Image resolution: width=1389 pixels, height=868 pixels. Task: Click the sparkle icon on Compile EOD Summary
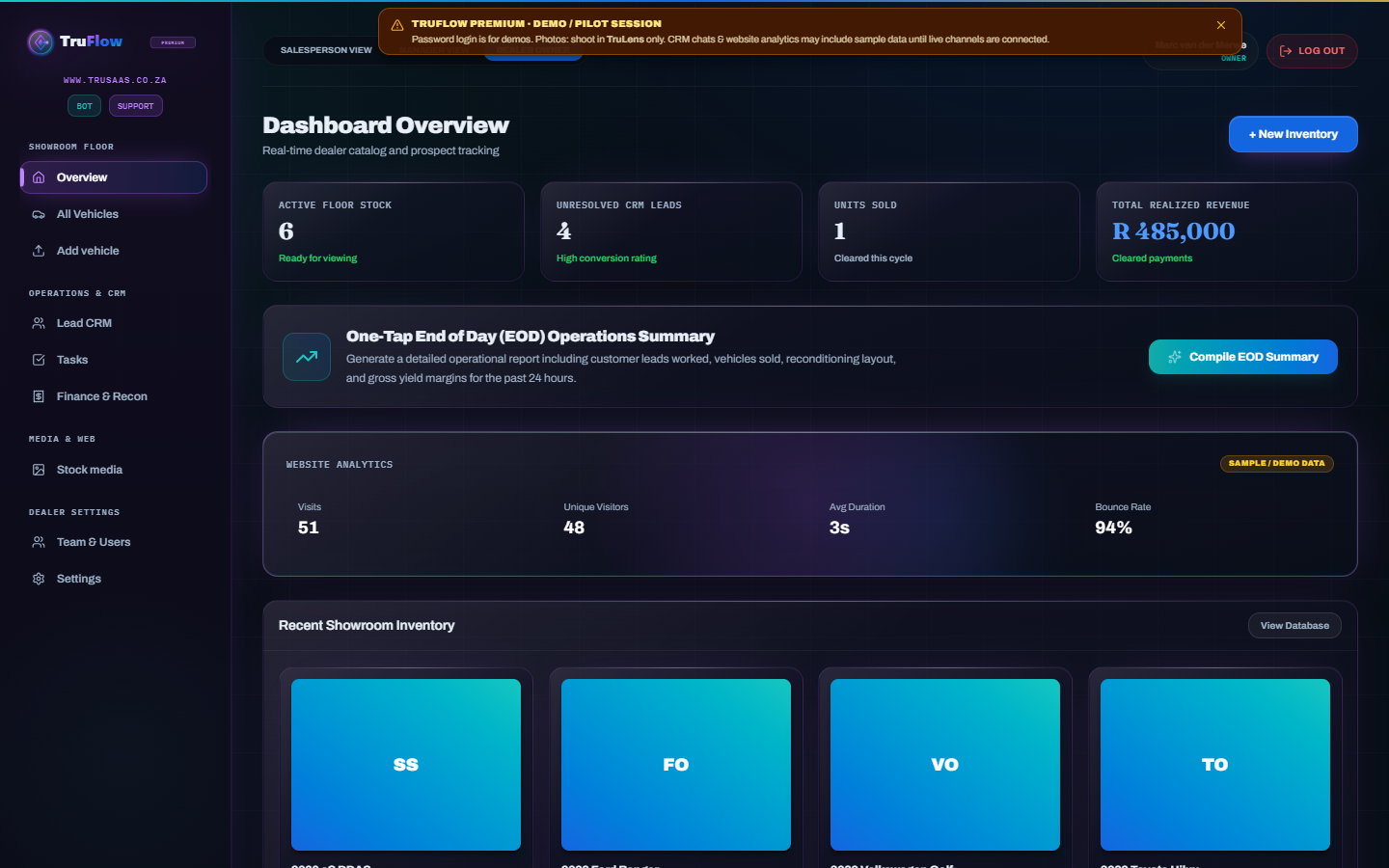tap(1174, 357)
